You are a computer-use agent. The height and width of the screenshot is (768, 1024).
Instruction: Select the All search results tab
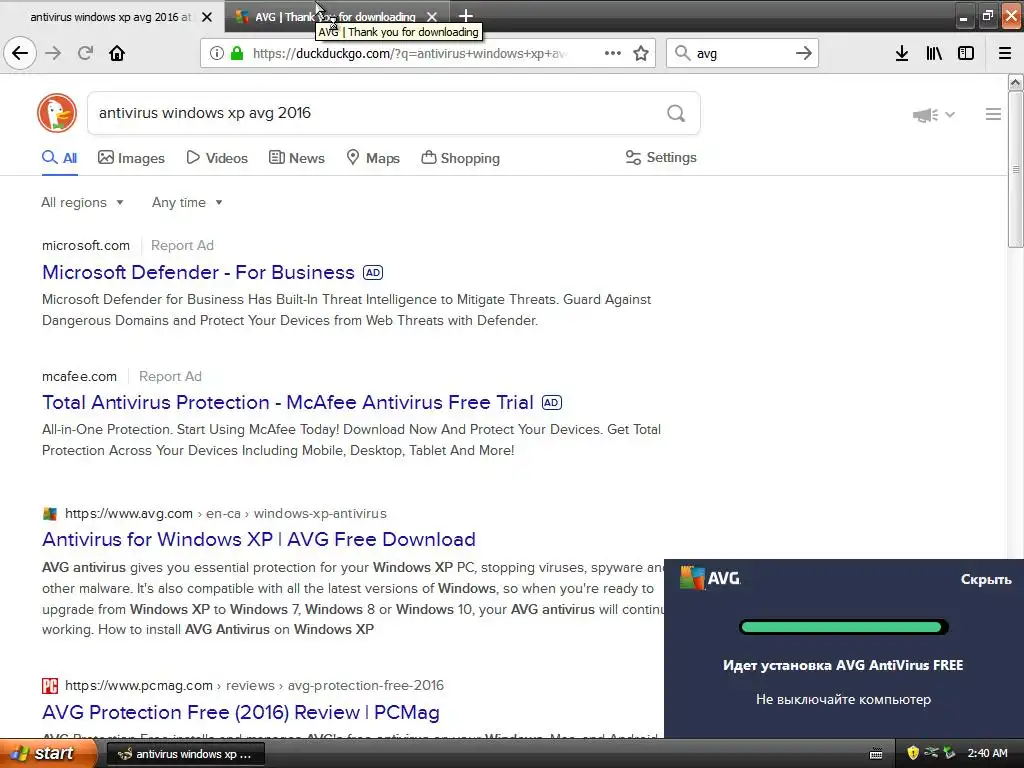point(59,158)
